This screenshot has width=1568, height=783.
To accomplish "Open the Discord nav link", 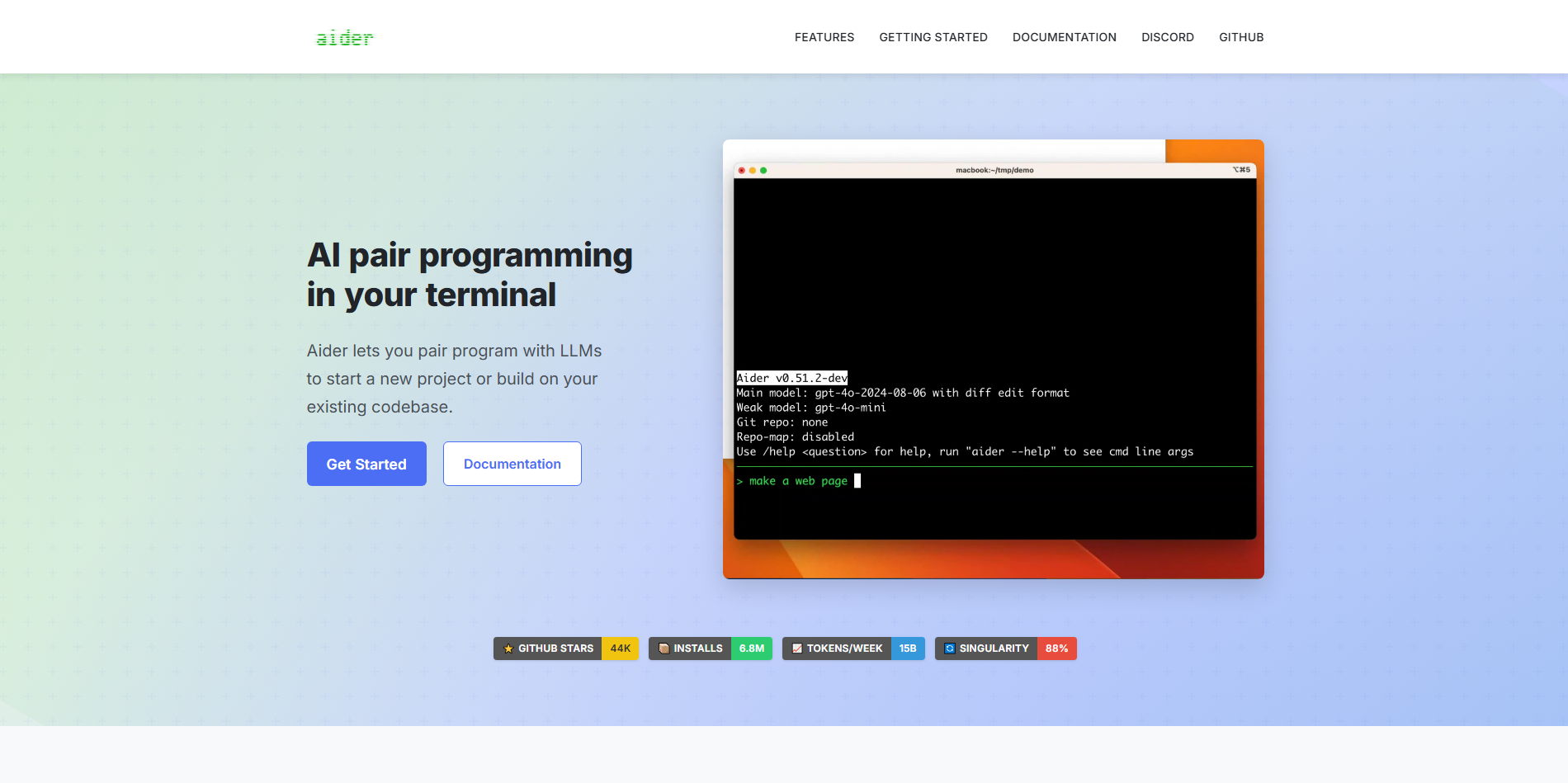I will 1168,37.
